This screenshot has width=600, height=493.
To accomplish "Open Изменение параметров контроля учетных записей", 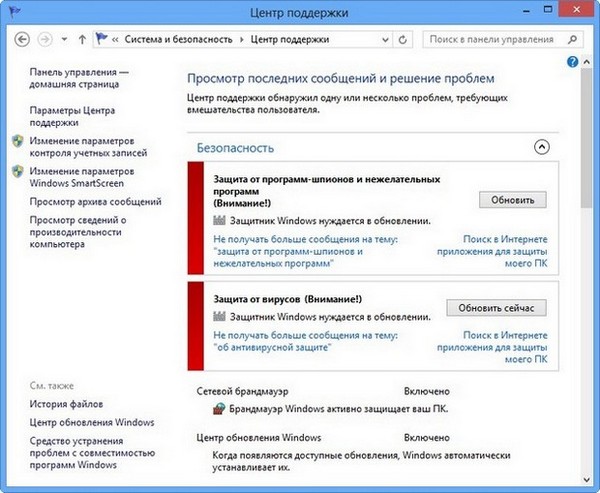I will pyautogui.click(x=88, y=147).
